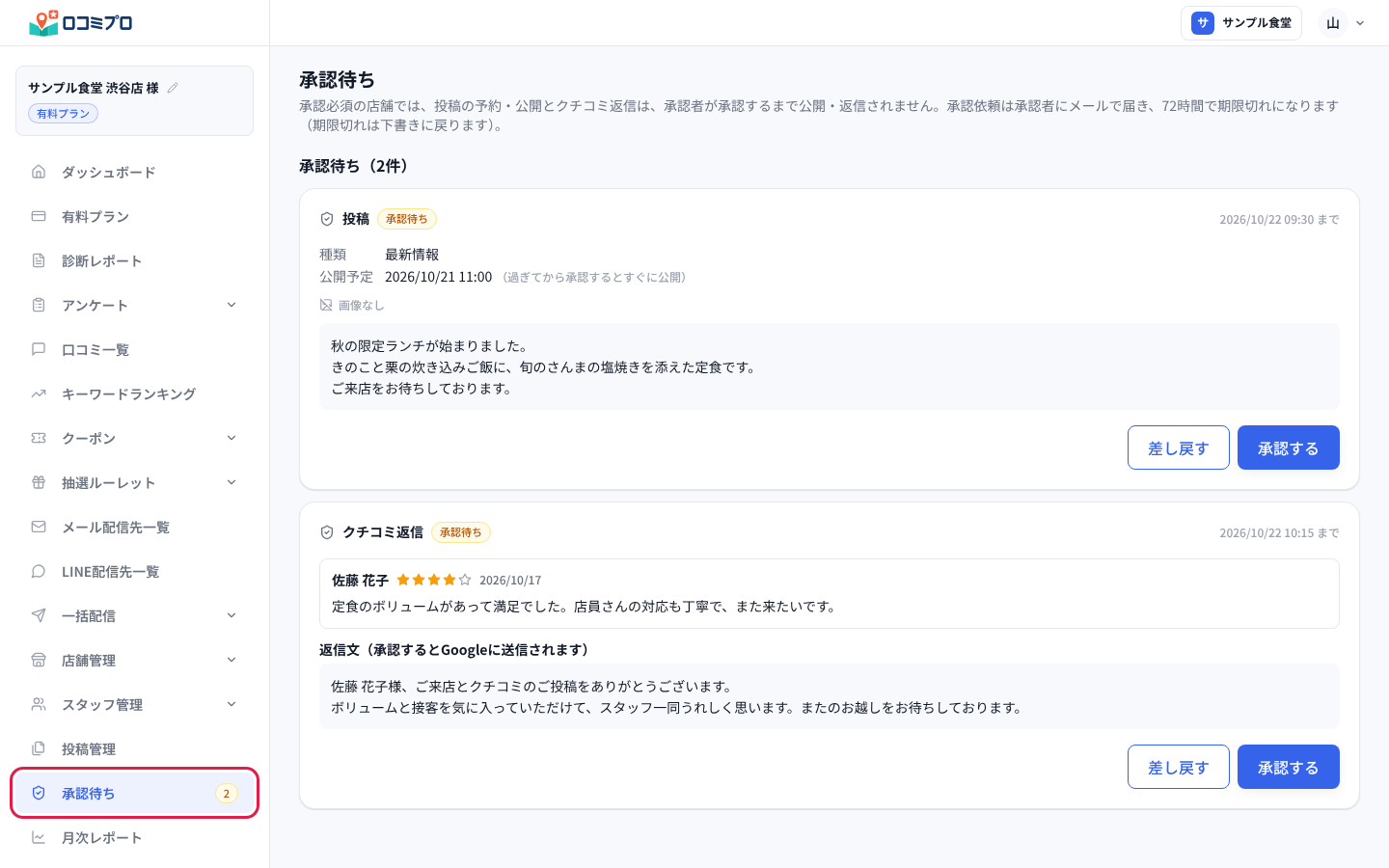Click the キーワードランキング trend icon
Viewport: 1389px width, 868px height.
[x=39, y=393]
